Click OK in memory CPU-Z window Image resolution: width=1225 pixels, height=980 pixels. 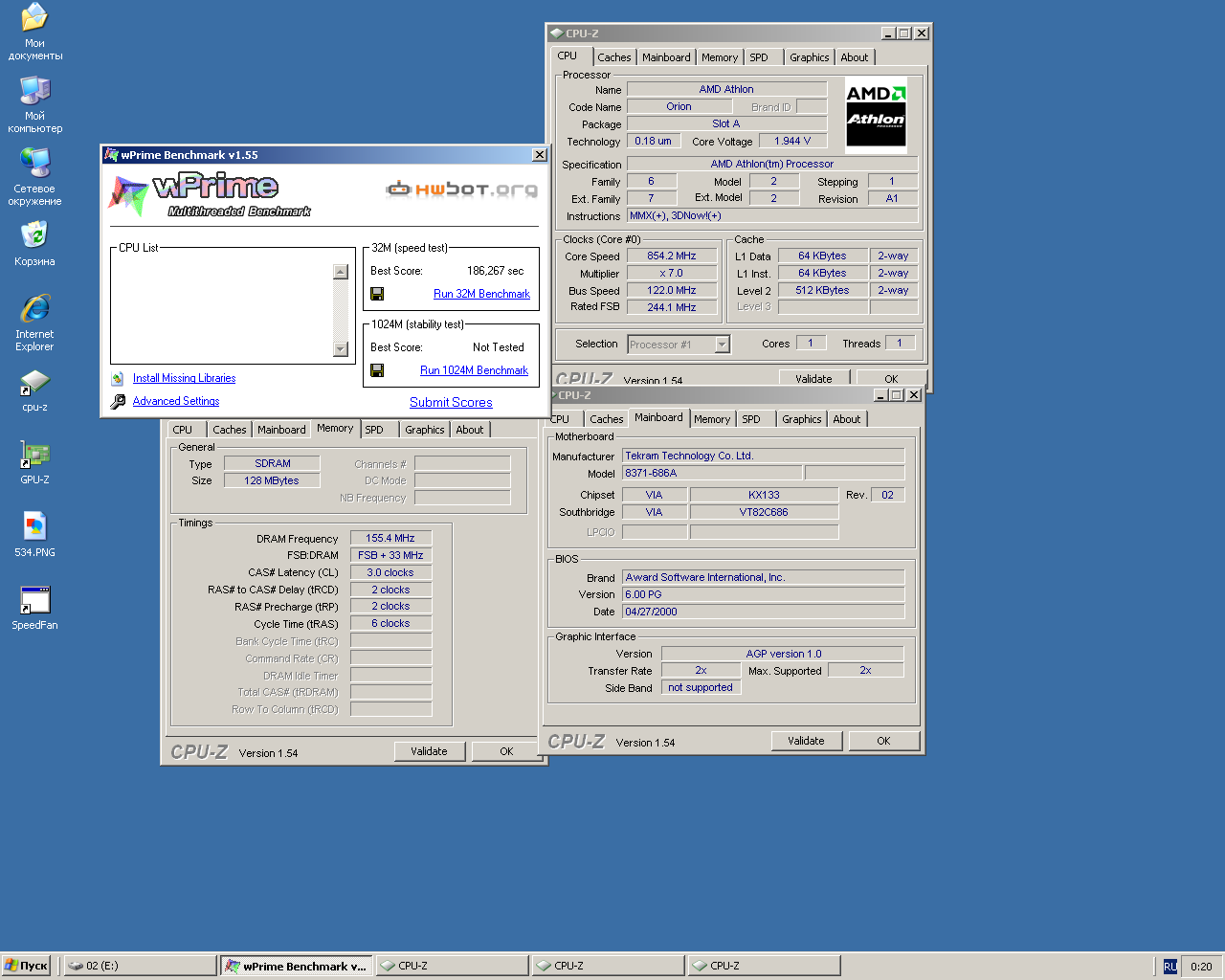[507, 751]
